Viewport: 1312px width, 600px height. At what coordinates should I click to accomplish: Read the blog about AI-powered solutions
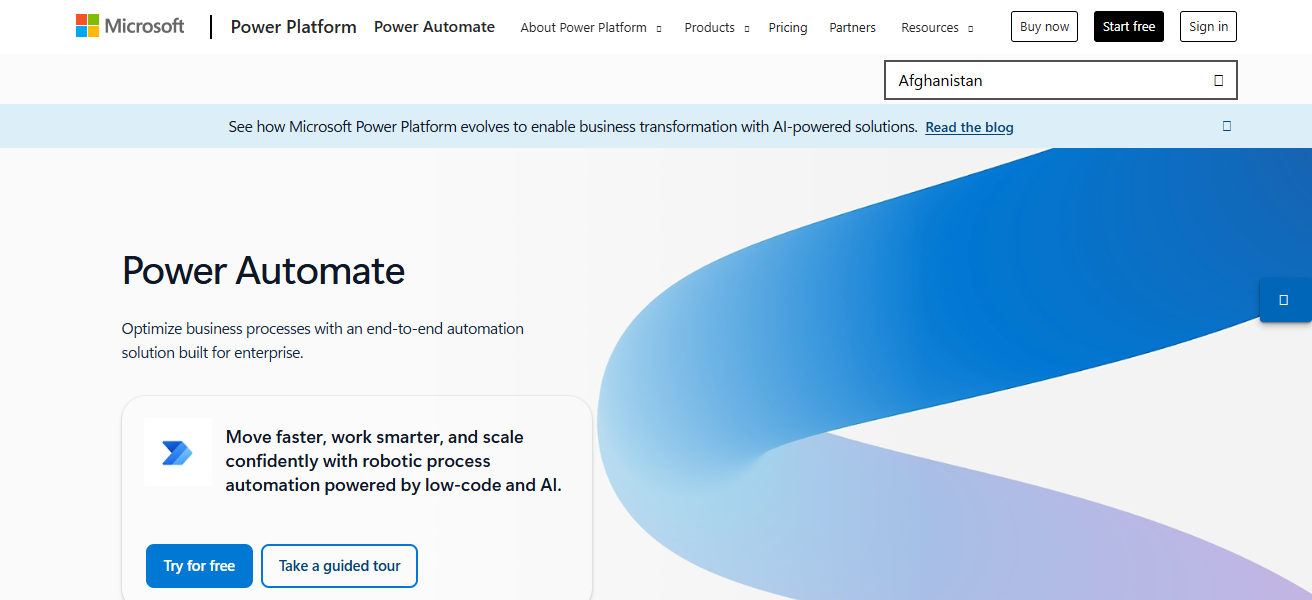point(969,127)
